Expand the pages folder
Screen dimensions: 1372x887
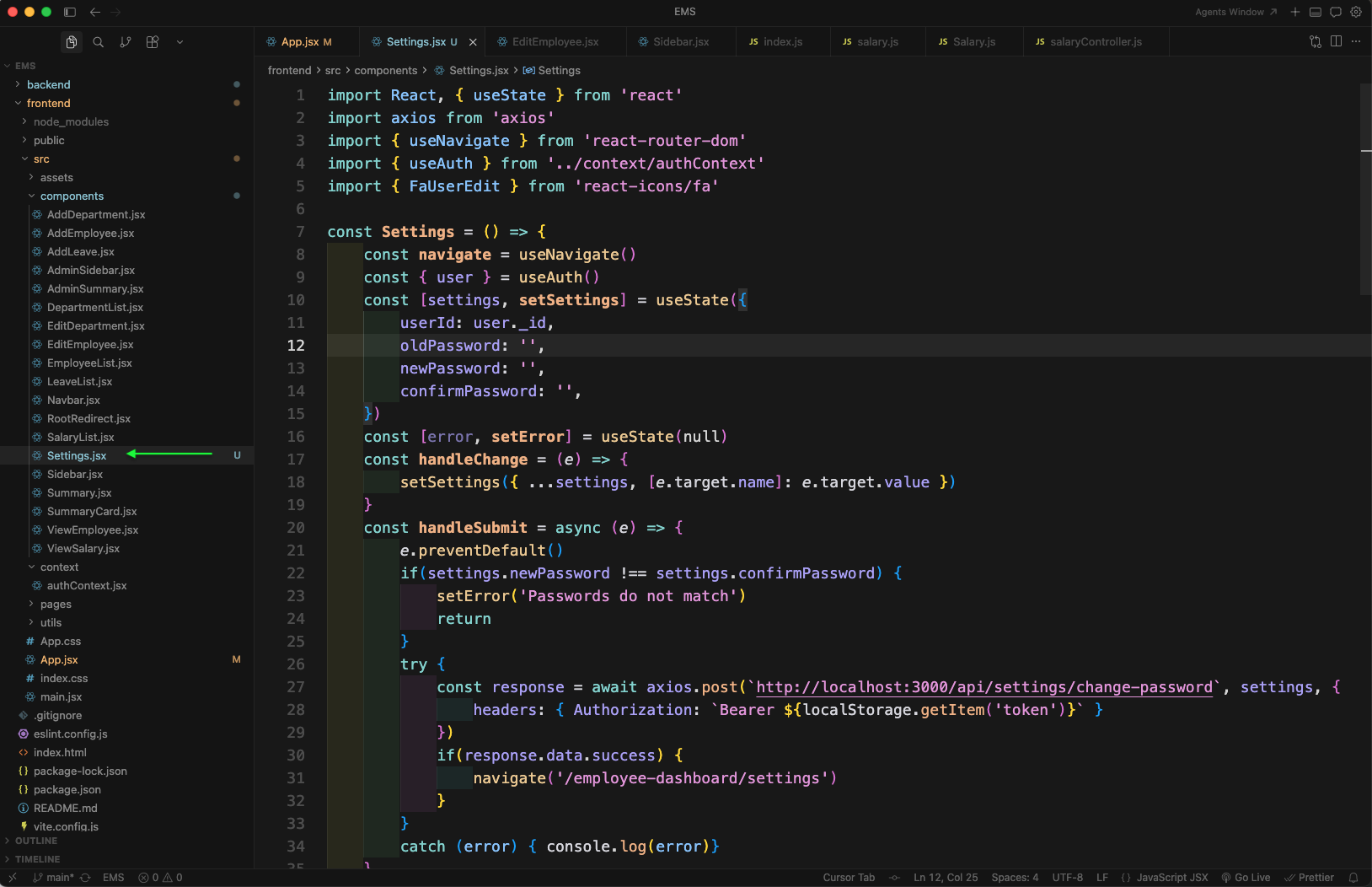(126, 604)
